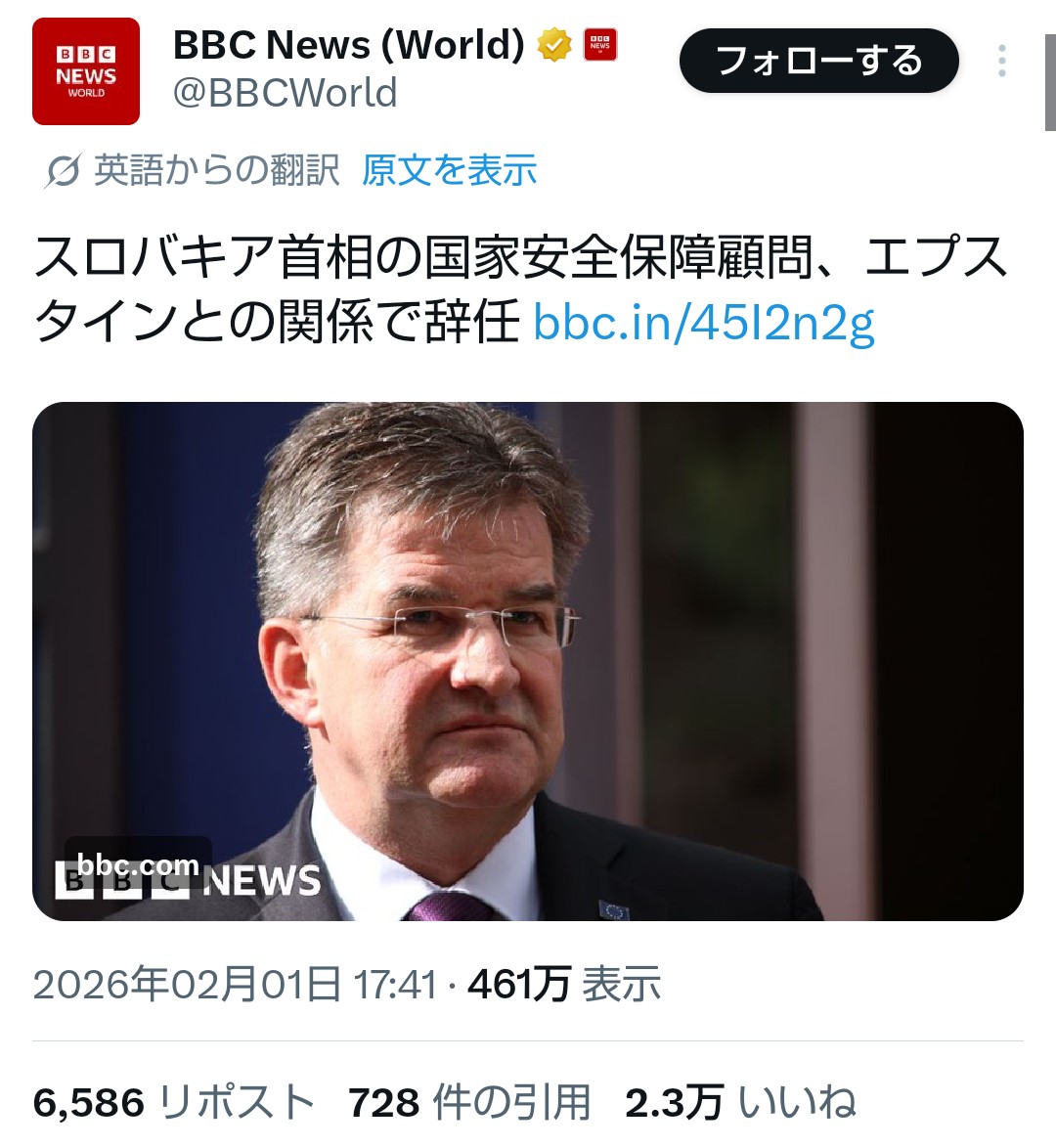Open the BBC News (World) display name
The width and height of the screenshot is (1056, 1148).
(349, 45)
